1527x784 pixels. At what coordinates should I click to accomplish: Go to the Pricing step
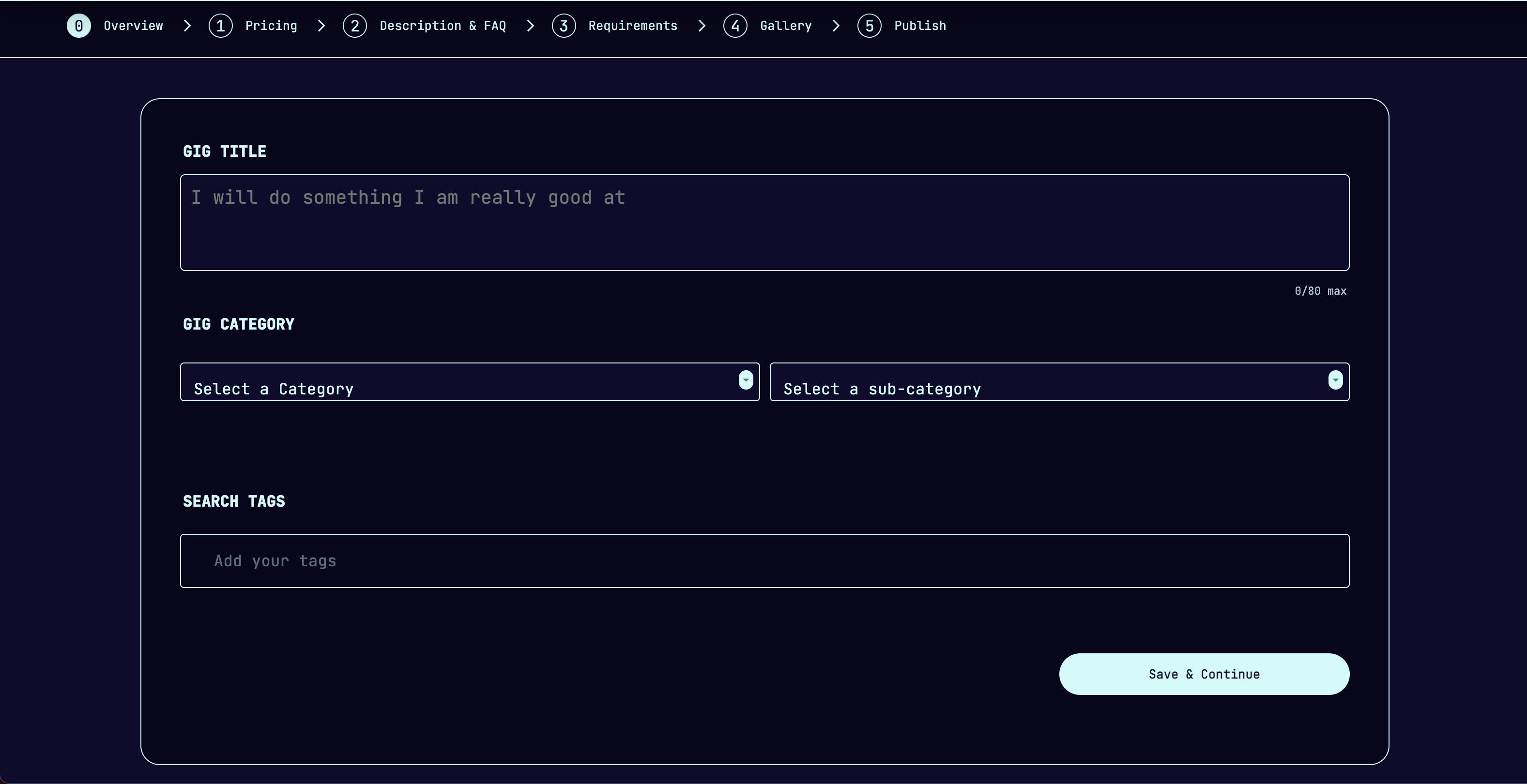tap(271, 26)
